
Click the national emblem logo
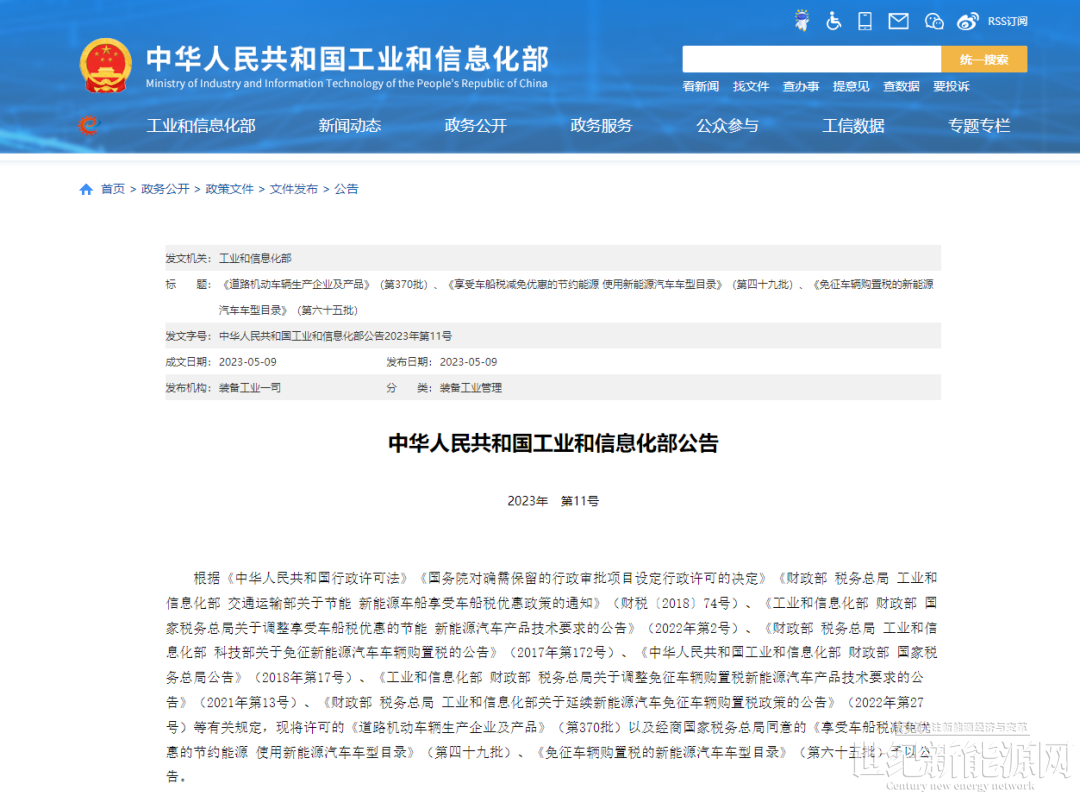(106, 65)
